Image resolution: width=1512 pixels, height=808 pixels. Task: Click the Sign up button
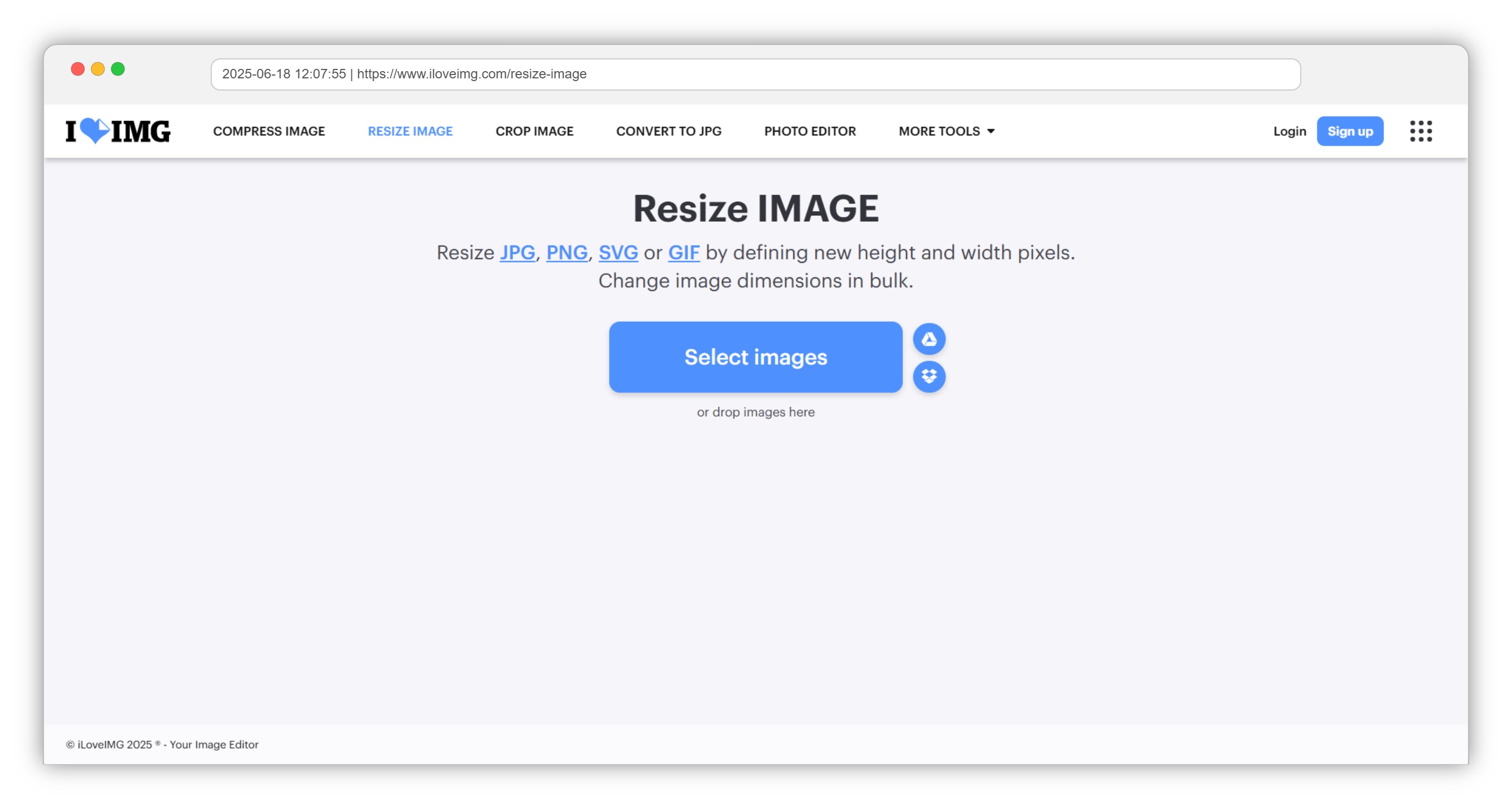click(x=1350, y=131)
